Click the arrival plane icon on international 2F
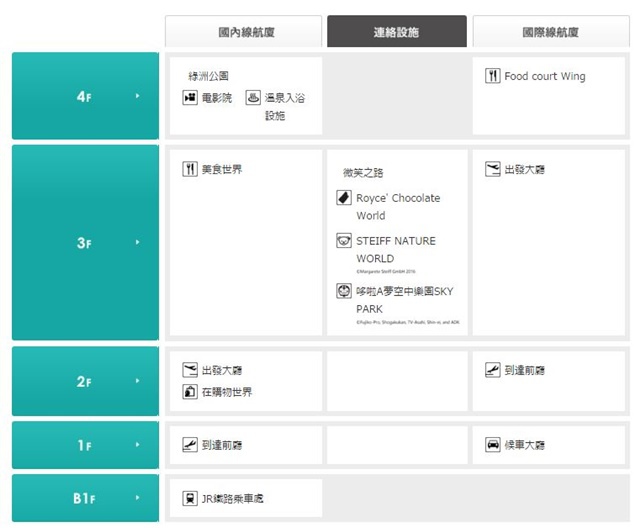 click(493, 370)
